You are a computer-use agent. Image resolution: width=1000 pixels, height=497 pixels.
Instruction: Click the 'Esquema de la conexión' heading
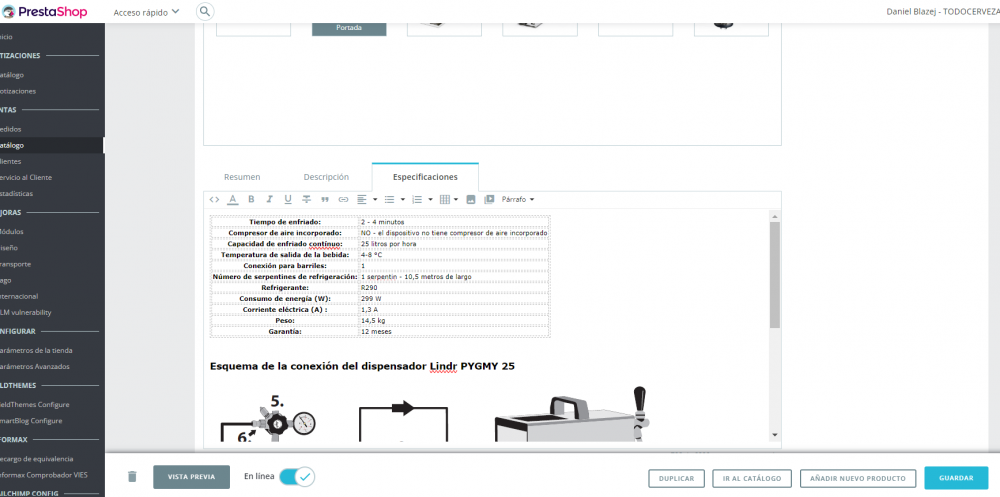click(x=362, y=366)
